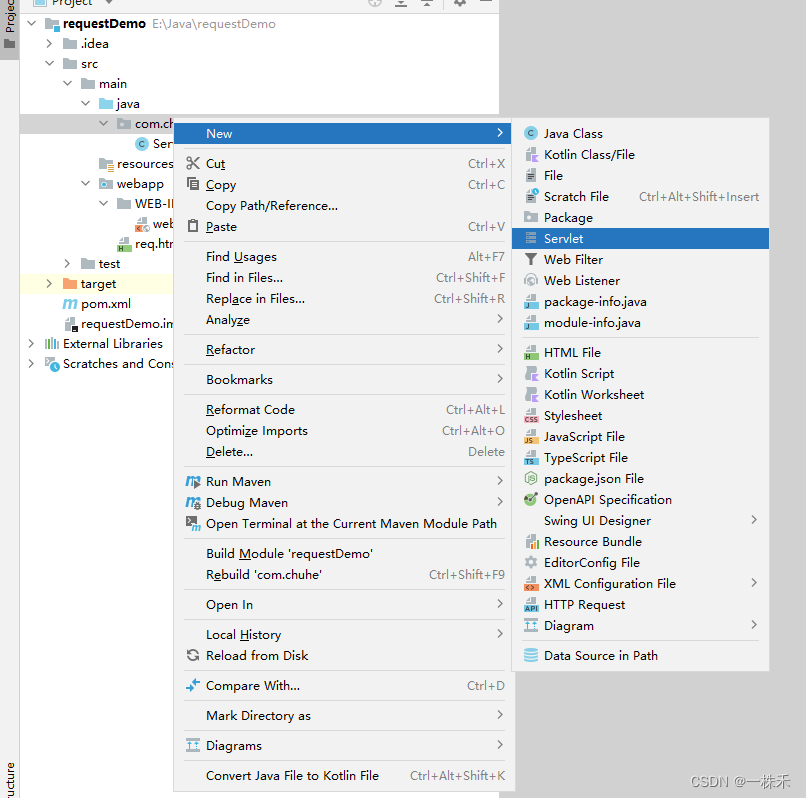This screenshot has width=806, height=798.
Task: Open the New submenu entry
Action: click(x=342, y=134)
